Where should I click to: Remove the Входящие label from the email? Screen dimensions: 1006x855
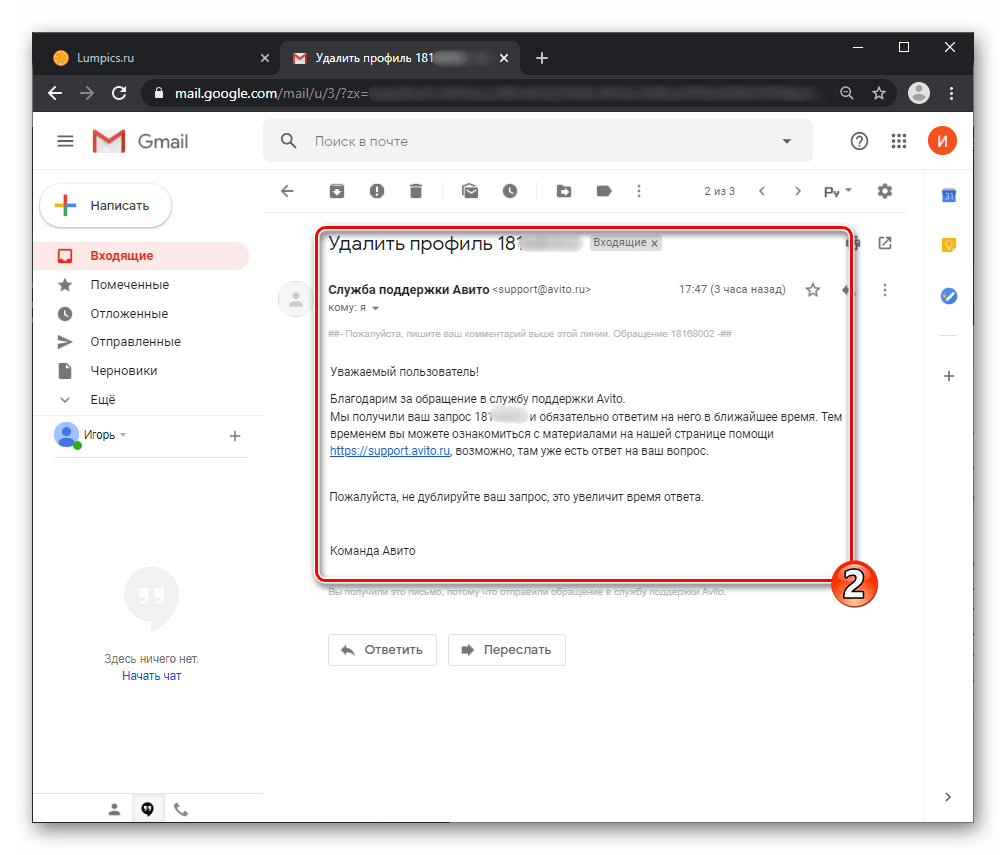(x=654, y=243)
